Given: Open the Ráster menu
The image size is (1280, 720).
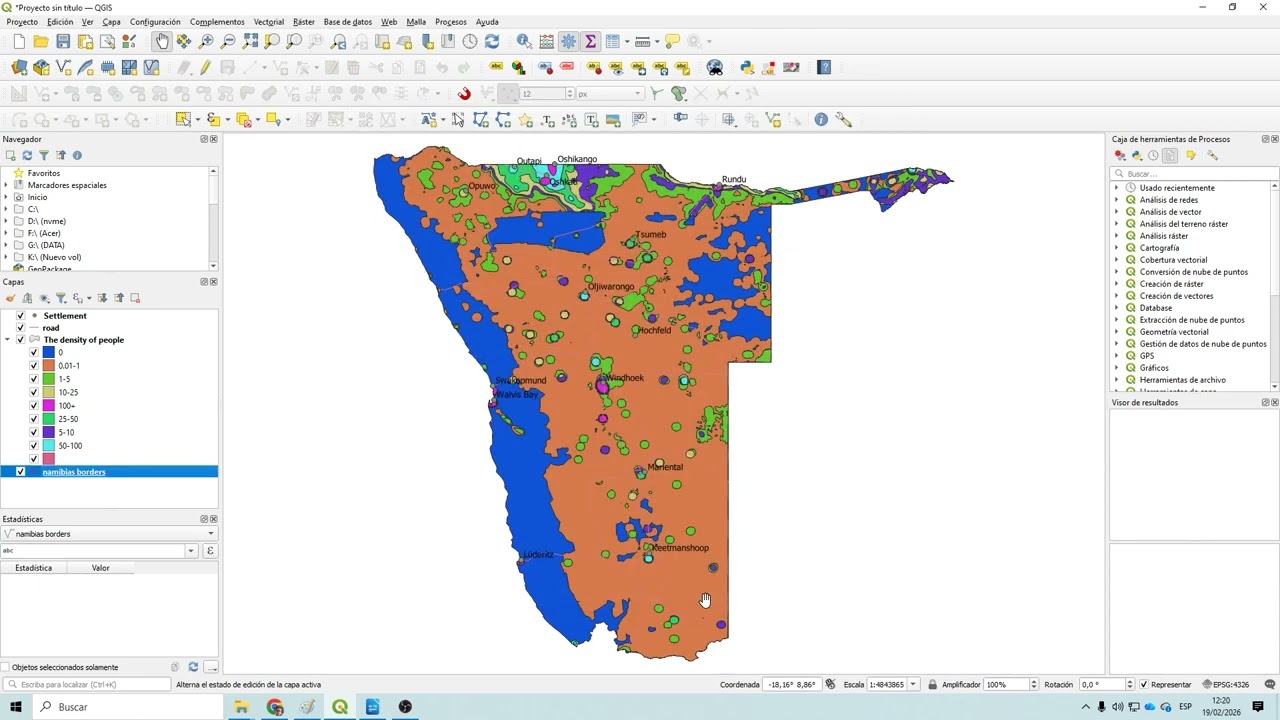Looking at the screenshot, I should (x=304, y=21).
